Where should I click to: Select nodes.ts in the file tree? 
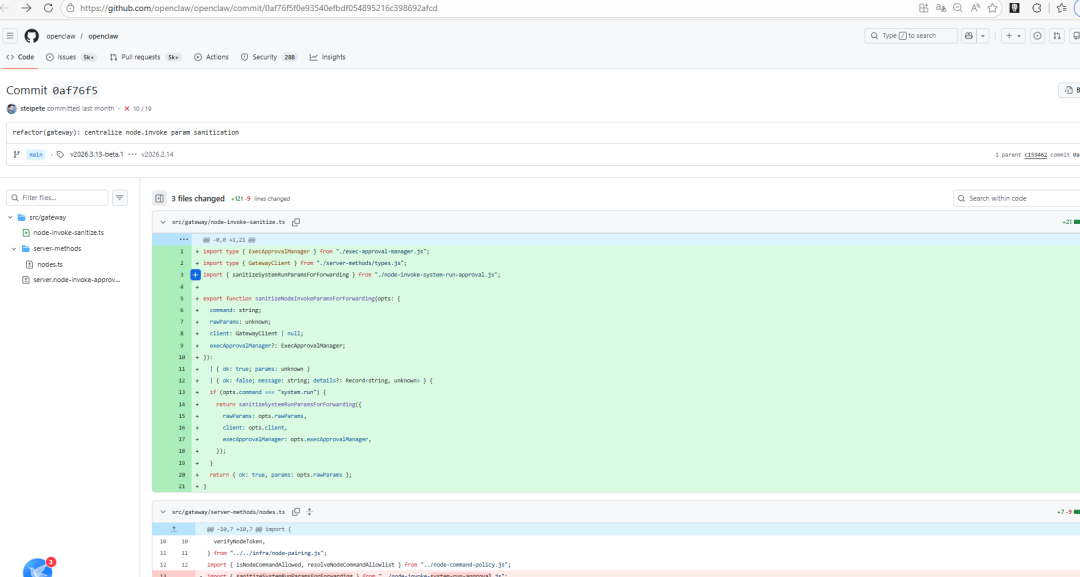pyautogui.click(x=50, y=264)
